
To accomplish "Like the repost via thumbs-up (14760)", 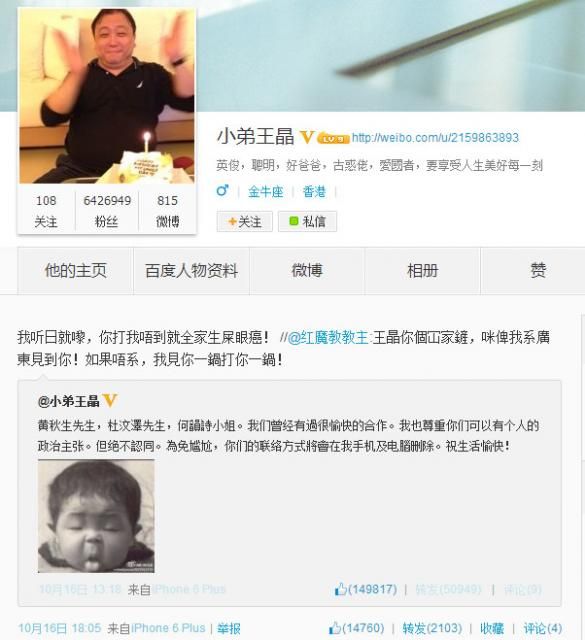I will point(357,627).
